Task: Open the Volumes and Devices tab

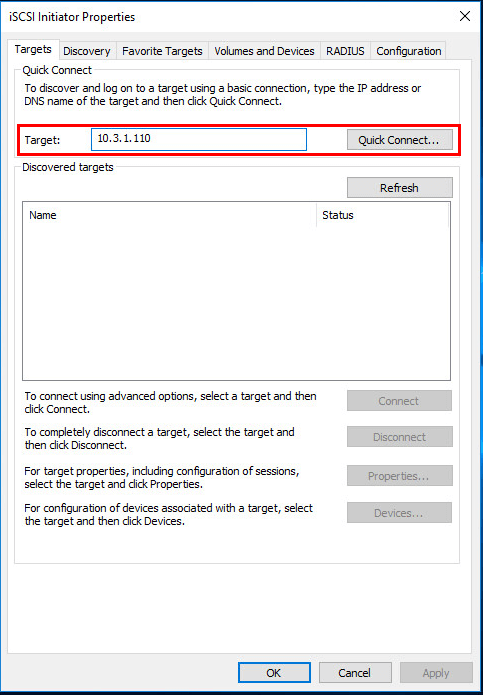Action: coord(264,51)
